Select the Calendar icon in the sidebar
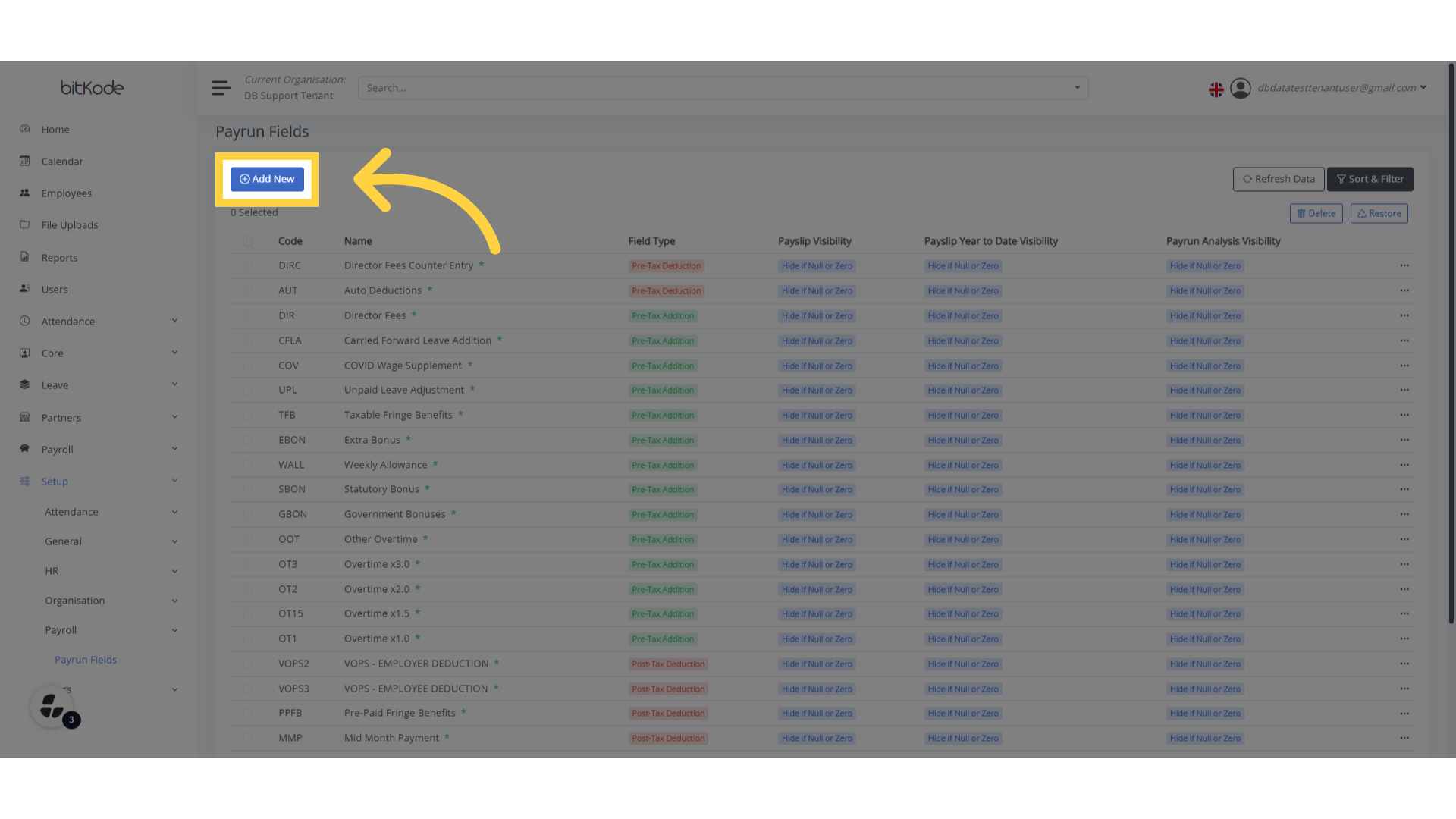Viewport: 1456px width, 819px height. [25, 161]
